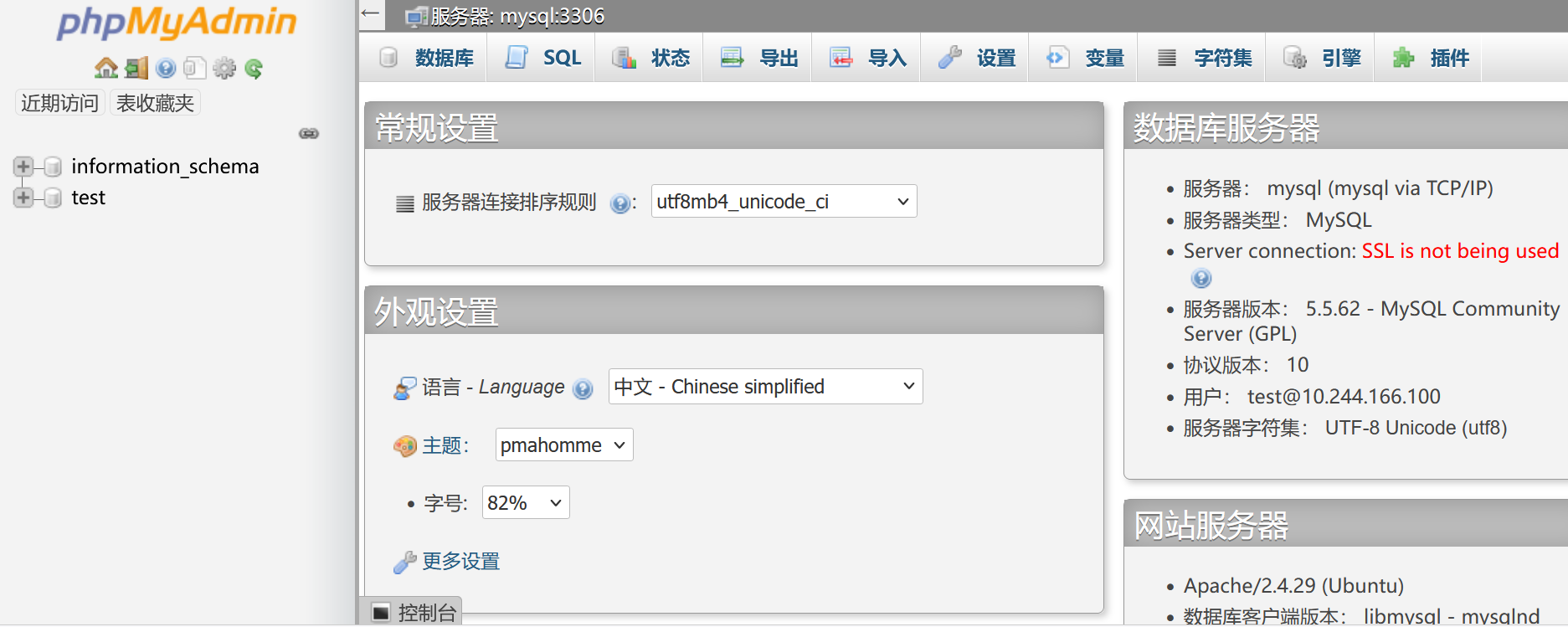
Task: Click collation list icon before 服务器连接排序规则
Action: tap(405, 203)
